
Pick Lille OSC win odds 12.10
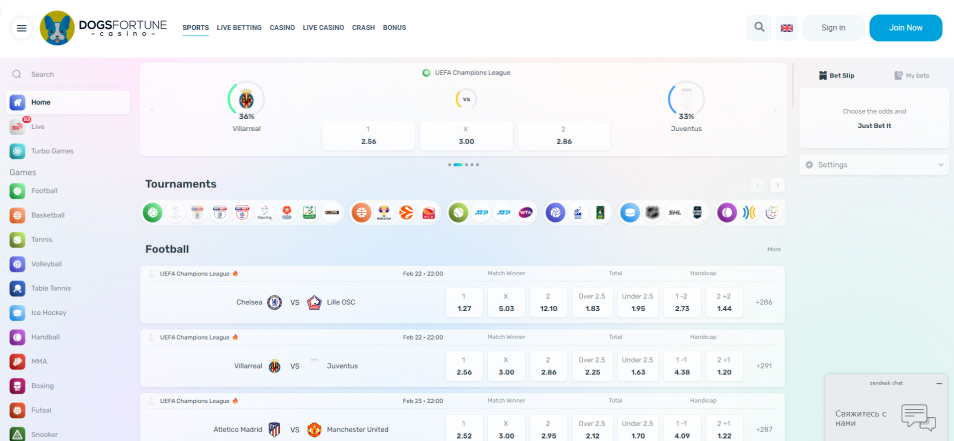coord(548,302)
